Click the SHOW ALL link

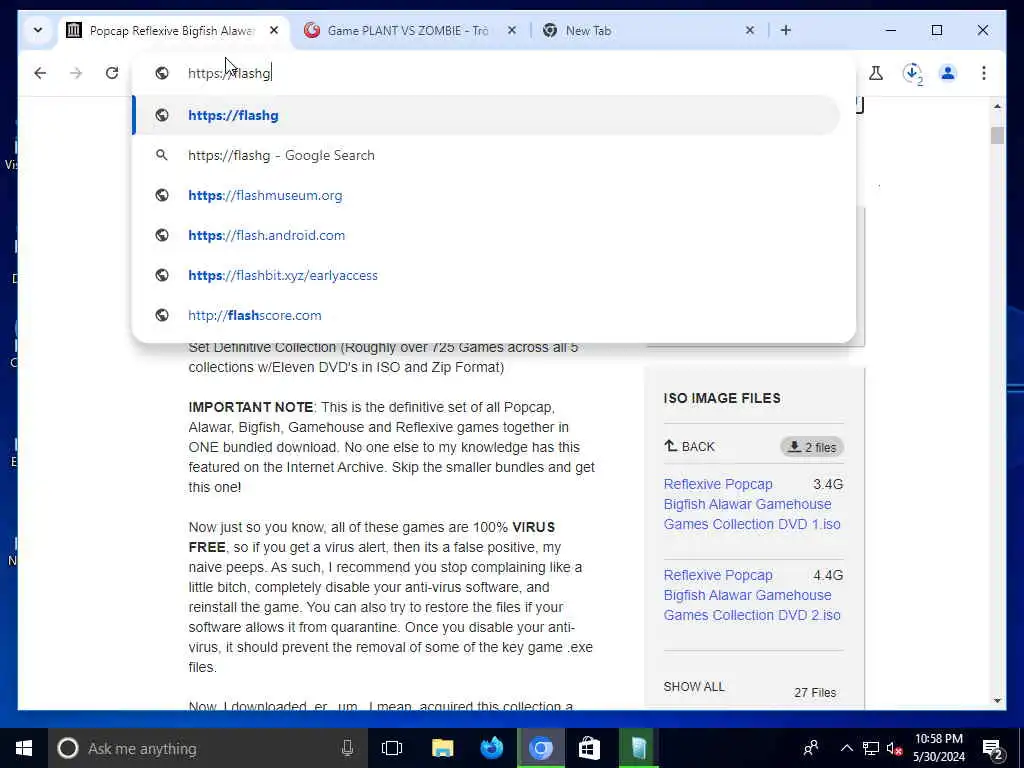click(x=694, y=687)
